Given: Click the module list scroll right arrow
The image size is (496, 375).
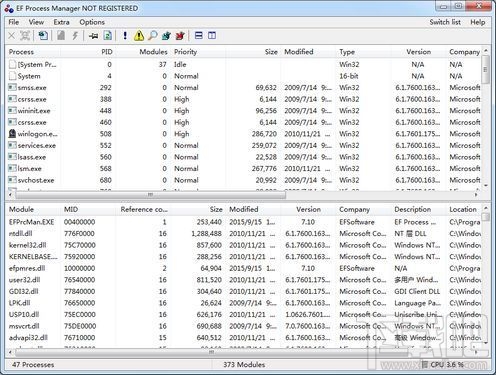Looking at the screenshot, I should tap(476, 352).
